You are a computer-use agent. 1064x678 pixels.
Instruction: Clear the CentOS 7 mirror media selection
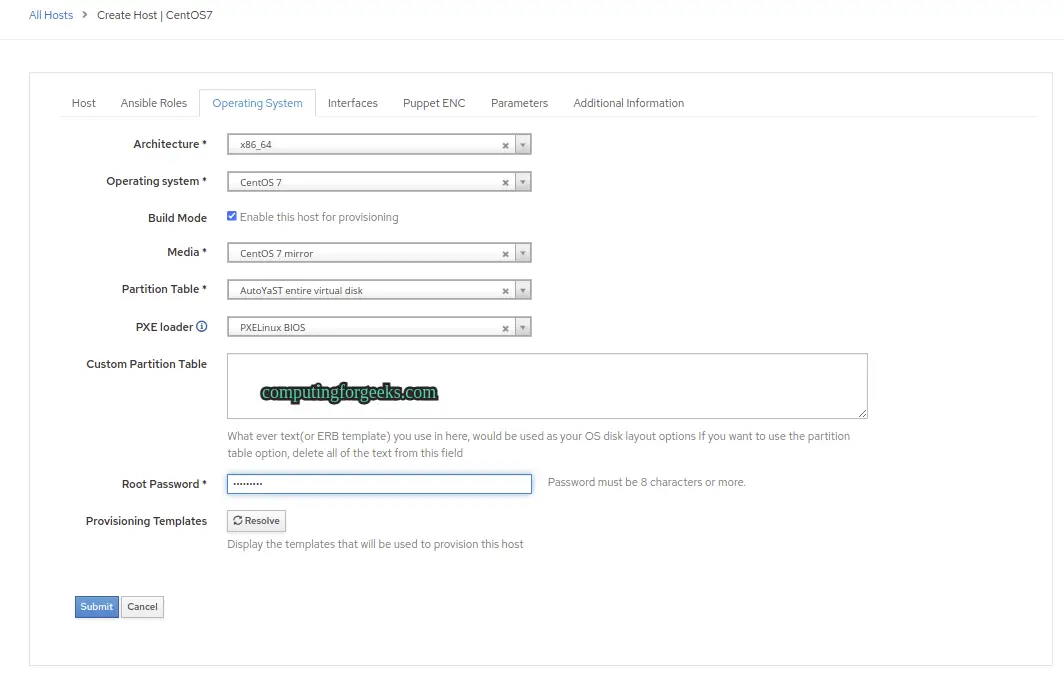(x=506, y=254)
